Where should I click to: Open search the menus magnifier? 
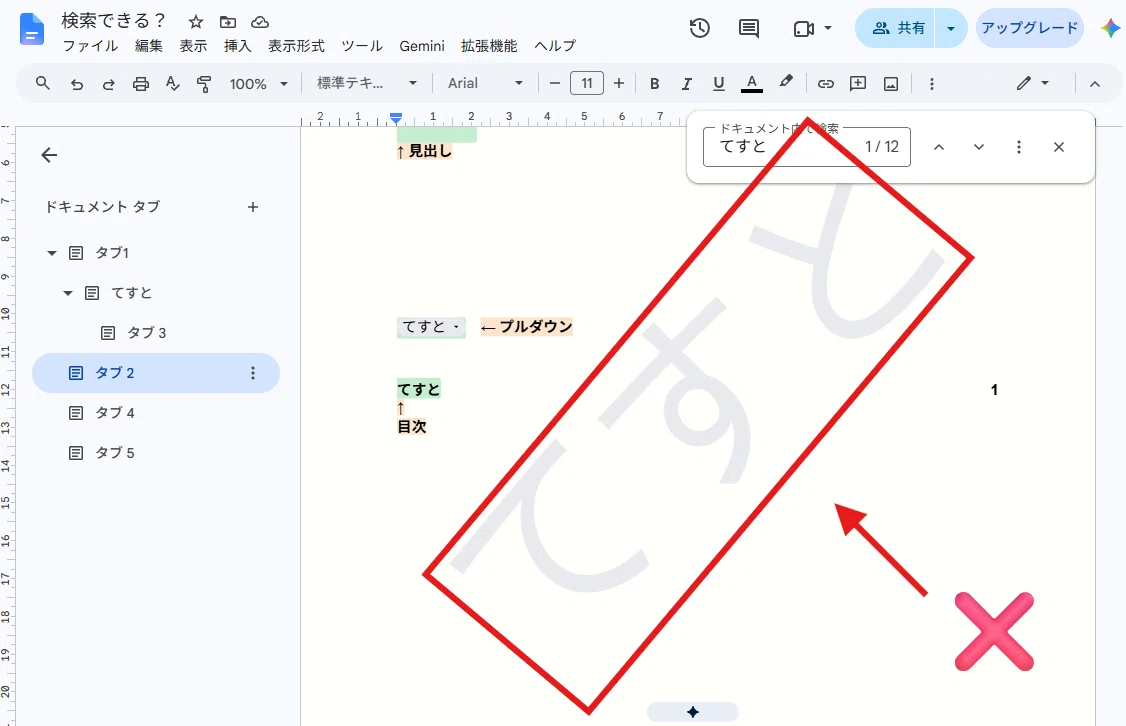43,83
